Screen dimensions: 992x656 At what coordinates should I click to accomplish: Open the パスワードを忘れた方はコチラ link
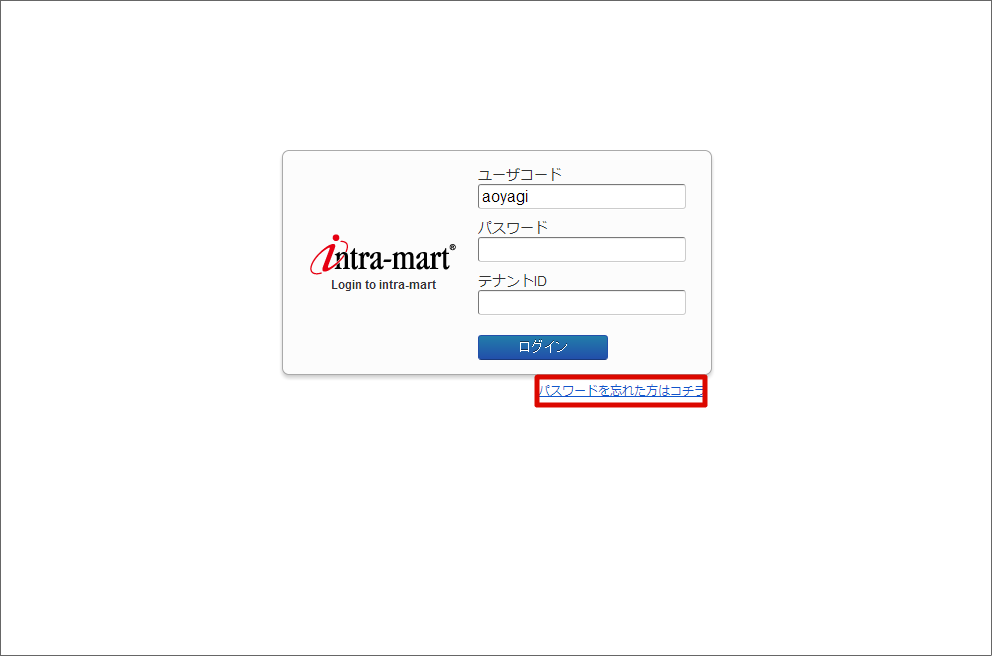621,391
